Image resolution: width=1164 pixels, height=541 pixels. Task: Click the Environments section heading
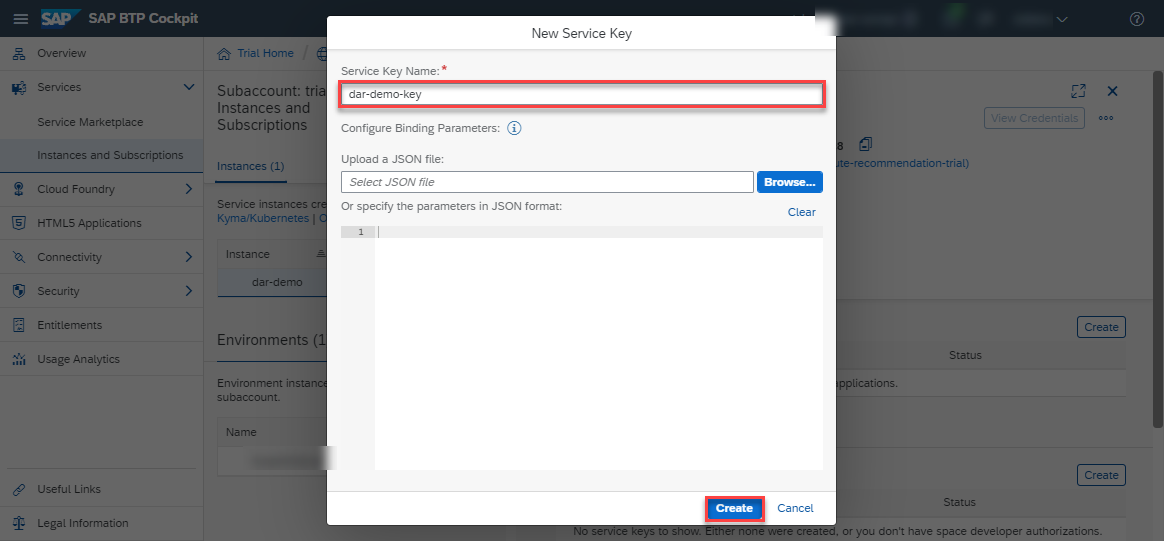click(x=272, y=340)
